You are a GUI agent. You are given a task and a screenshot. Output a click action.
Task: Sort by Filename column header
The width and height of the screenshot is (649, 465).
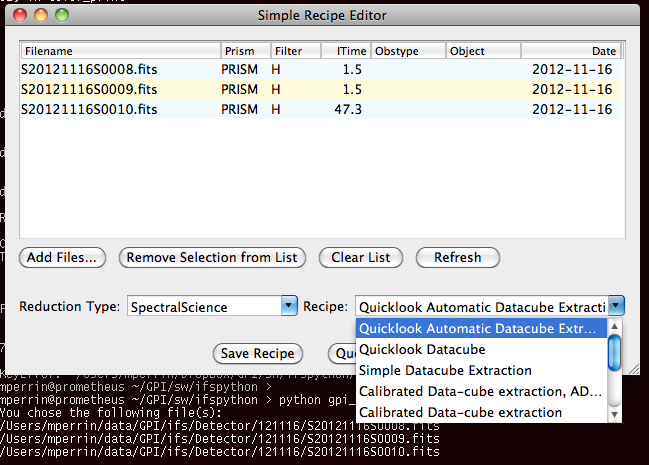[118, 51]
